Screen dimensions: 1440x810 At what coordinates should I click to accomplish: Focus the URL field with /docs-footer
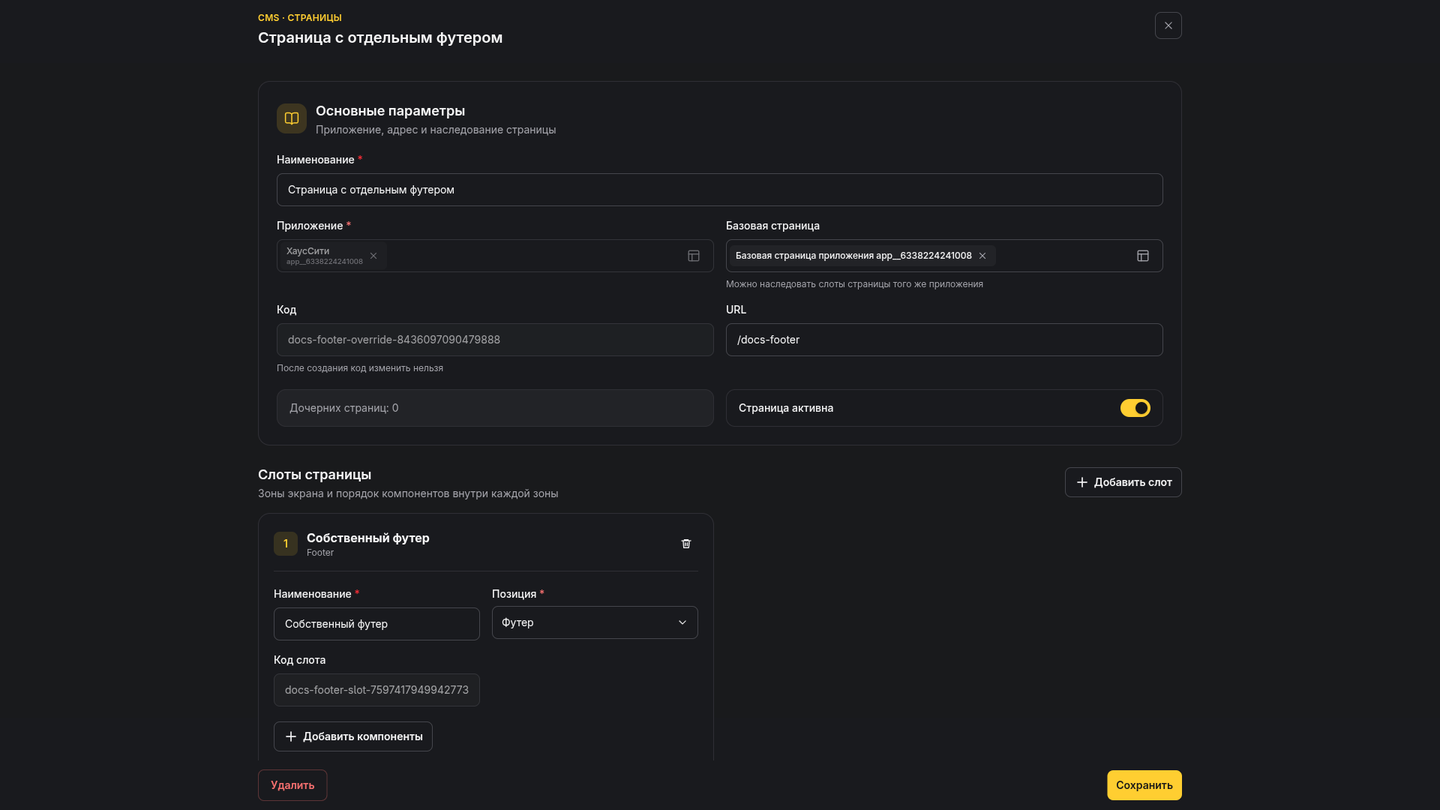944,340
